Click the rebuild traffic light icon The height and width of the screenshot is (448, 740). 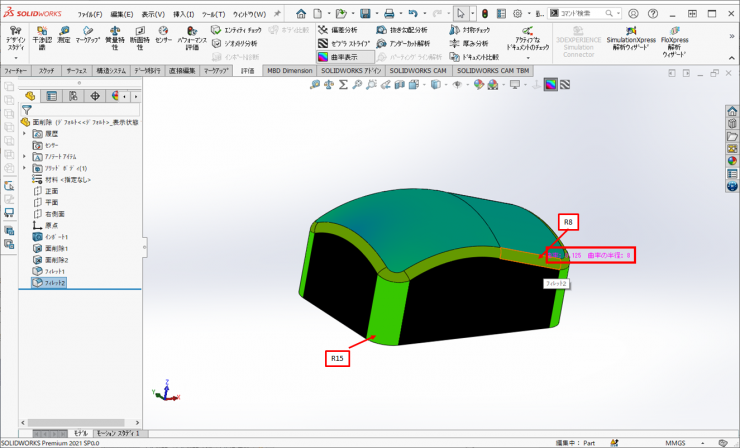tap(486, 13)
